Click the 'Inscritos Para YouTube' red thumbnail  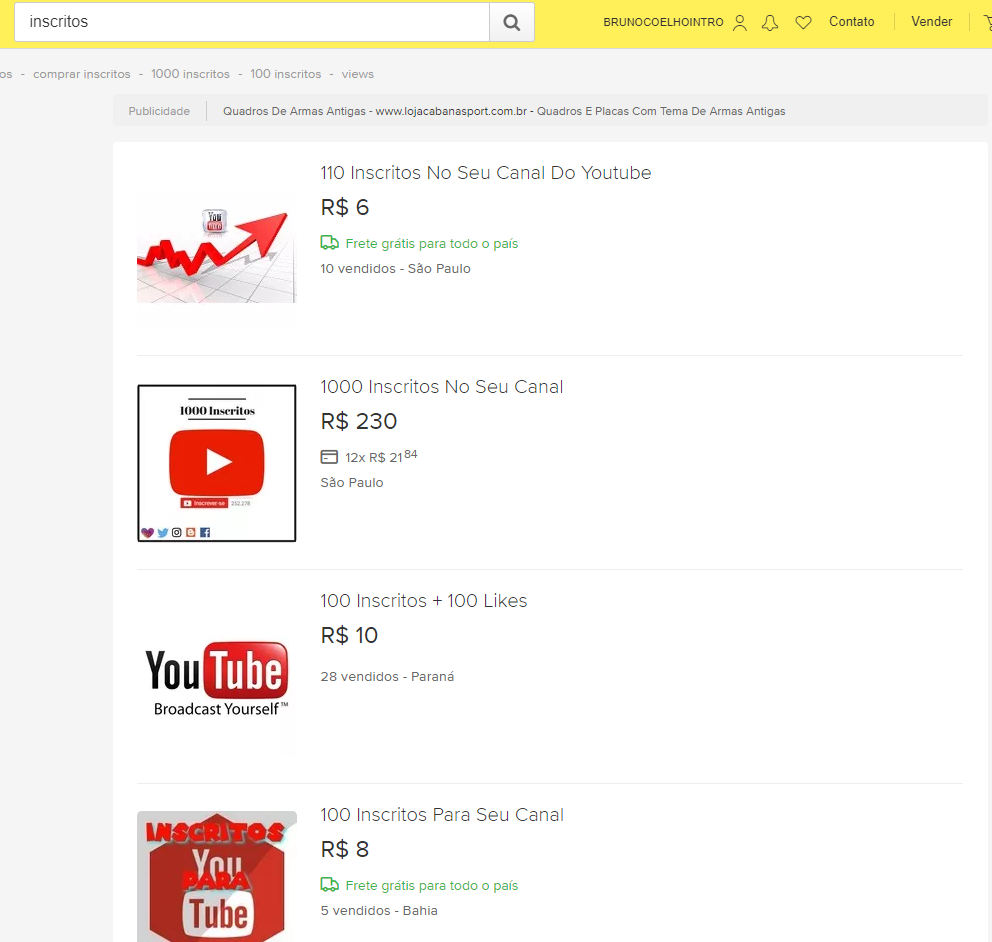(216, 876)
